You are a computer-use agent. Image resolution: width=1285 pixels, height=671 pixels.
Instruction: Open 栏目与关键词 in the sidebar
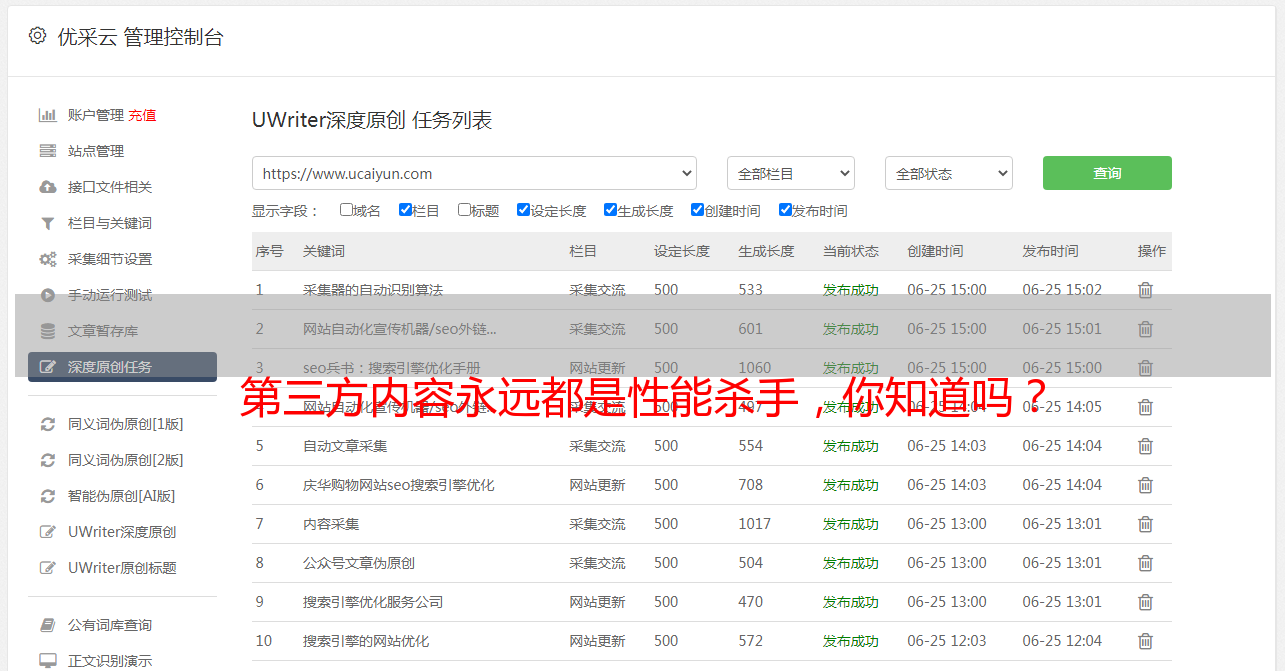tap(110, 223)
